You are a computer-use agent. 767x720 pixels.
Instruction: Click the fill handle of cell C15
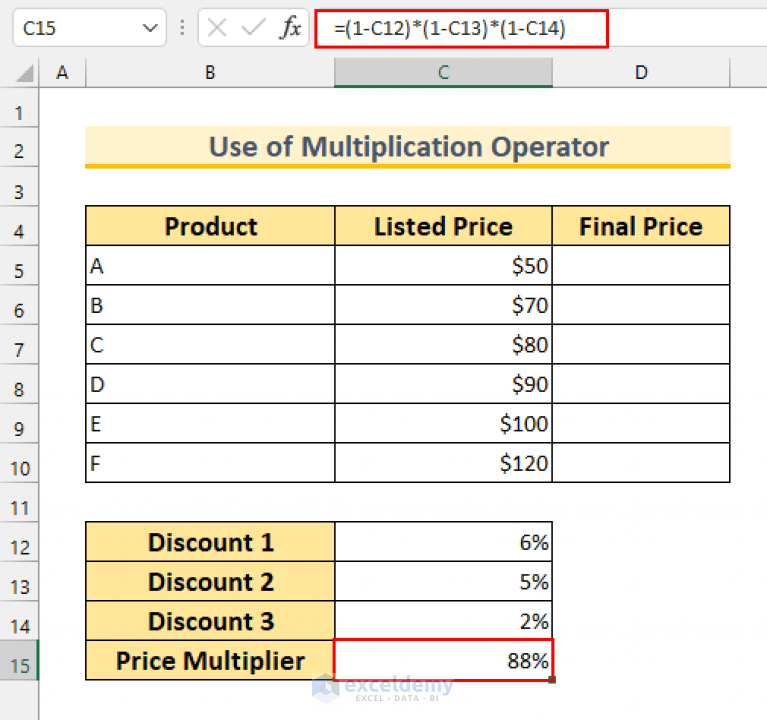(x=552, y=679)
